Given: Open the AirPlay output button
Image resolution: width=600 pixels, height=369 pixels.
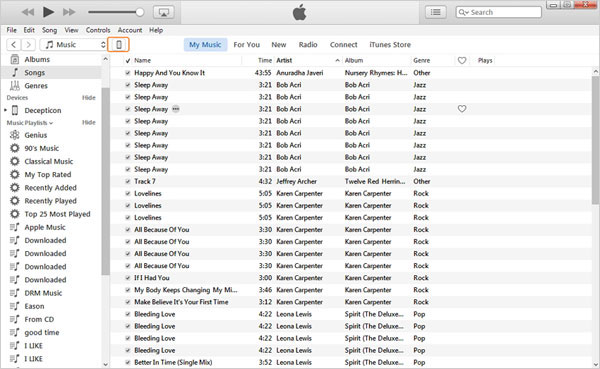Looking at the screenshot, I should (164, 12).
